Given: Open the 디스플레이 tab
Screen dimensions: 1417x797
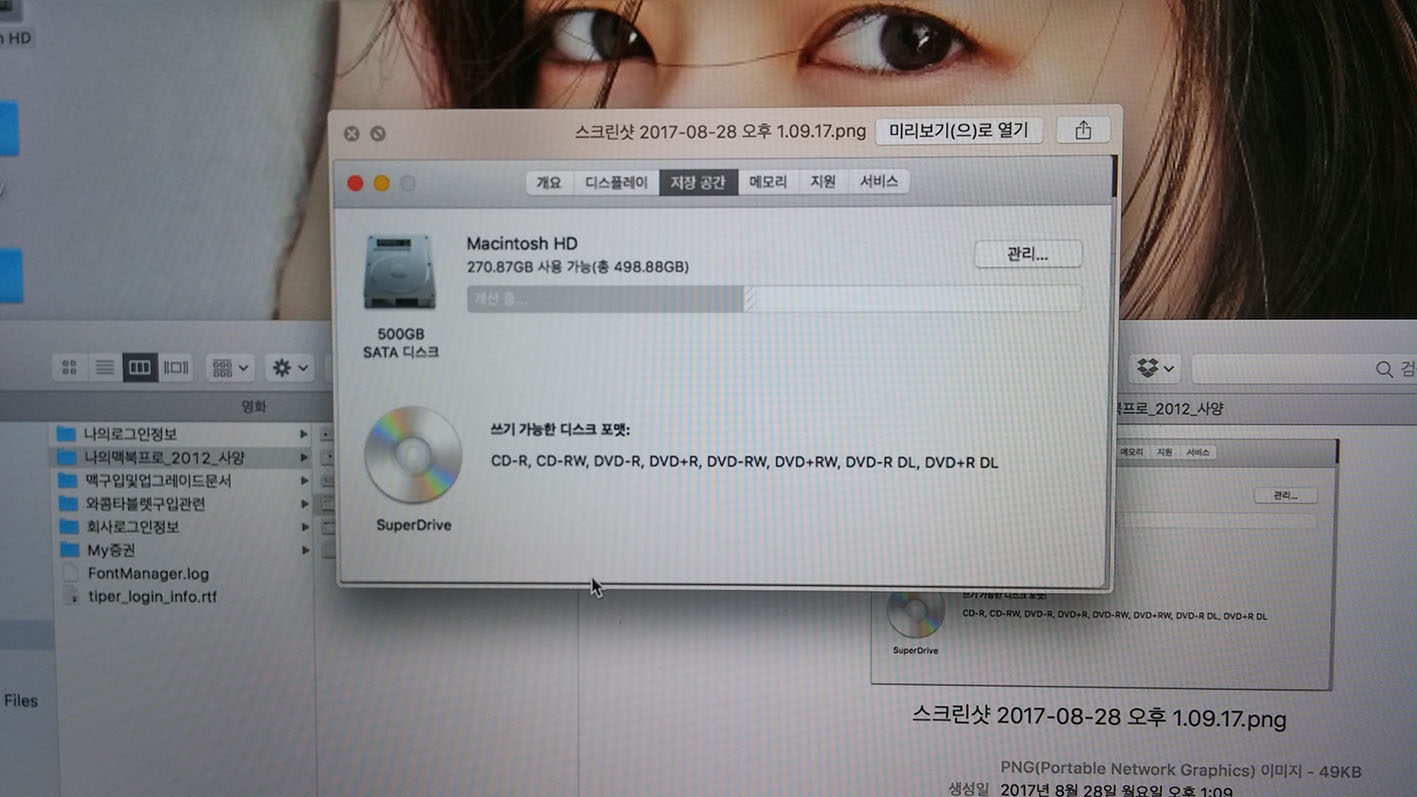Looking at the screenshot, I should click(616, 183).
